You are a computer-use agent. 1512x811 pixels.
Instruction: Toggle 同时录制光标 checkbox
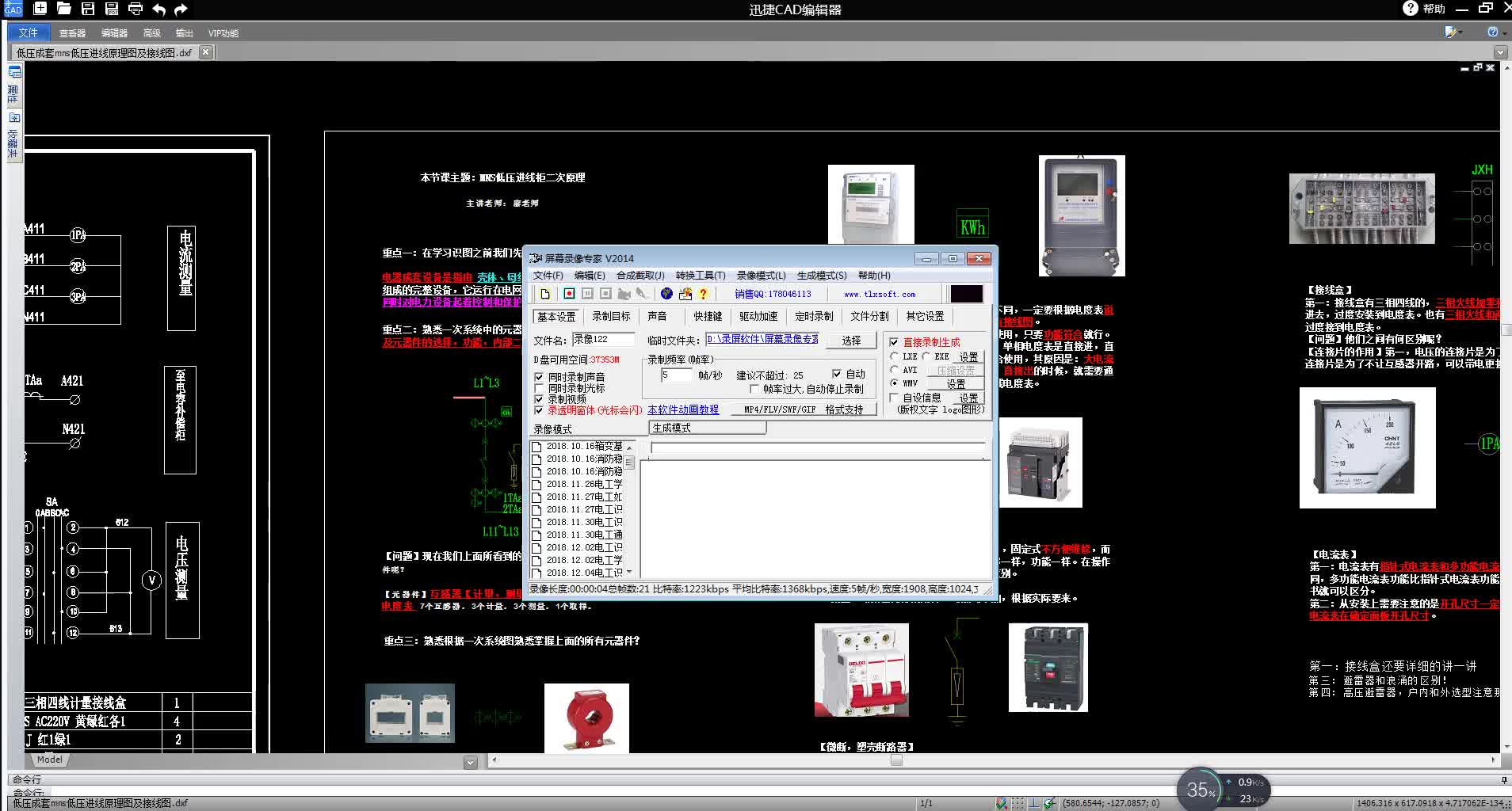pos(539,388)
